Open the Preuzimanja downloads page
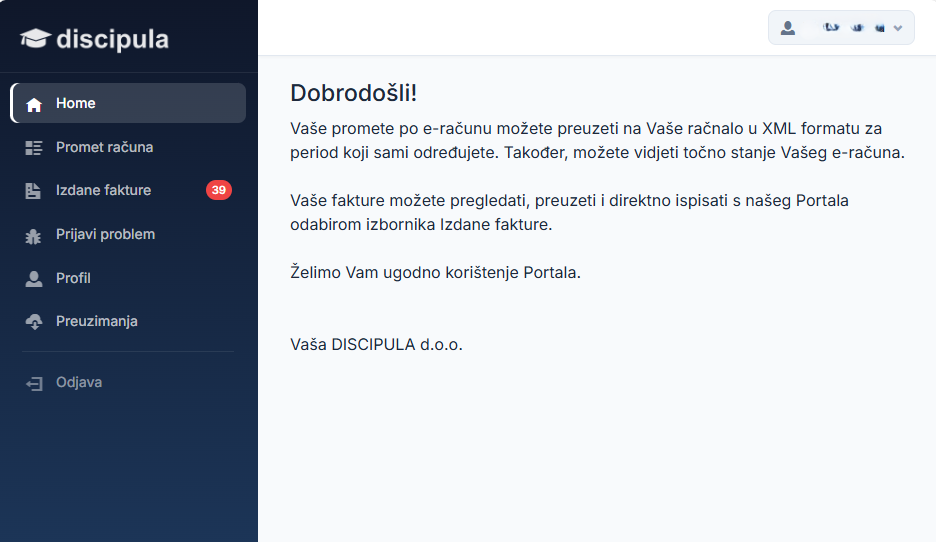Screen dimensions: 936x542 click(97, 321)
